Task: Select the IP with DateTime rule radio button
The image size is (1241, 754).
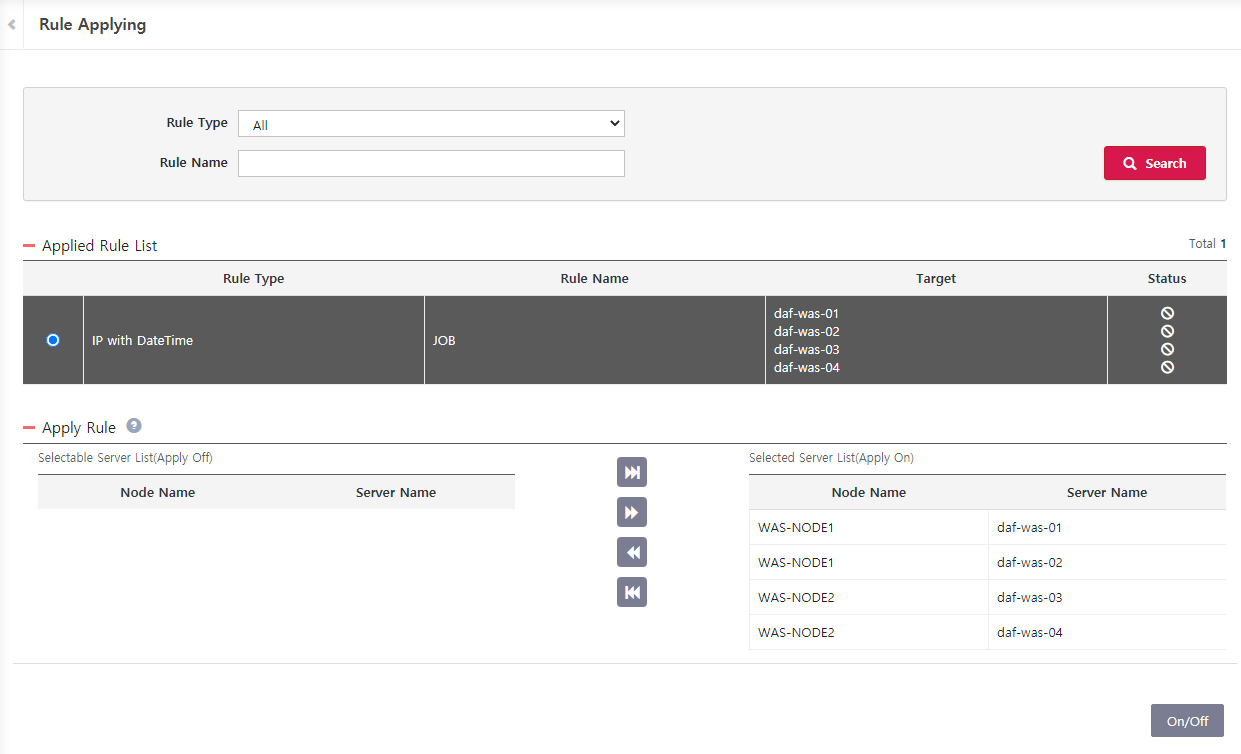Action: tap(52, 340)
